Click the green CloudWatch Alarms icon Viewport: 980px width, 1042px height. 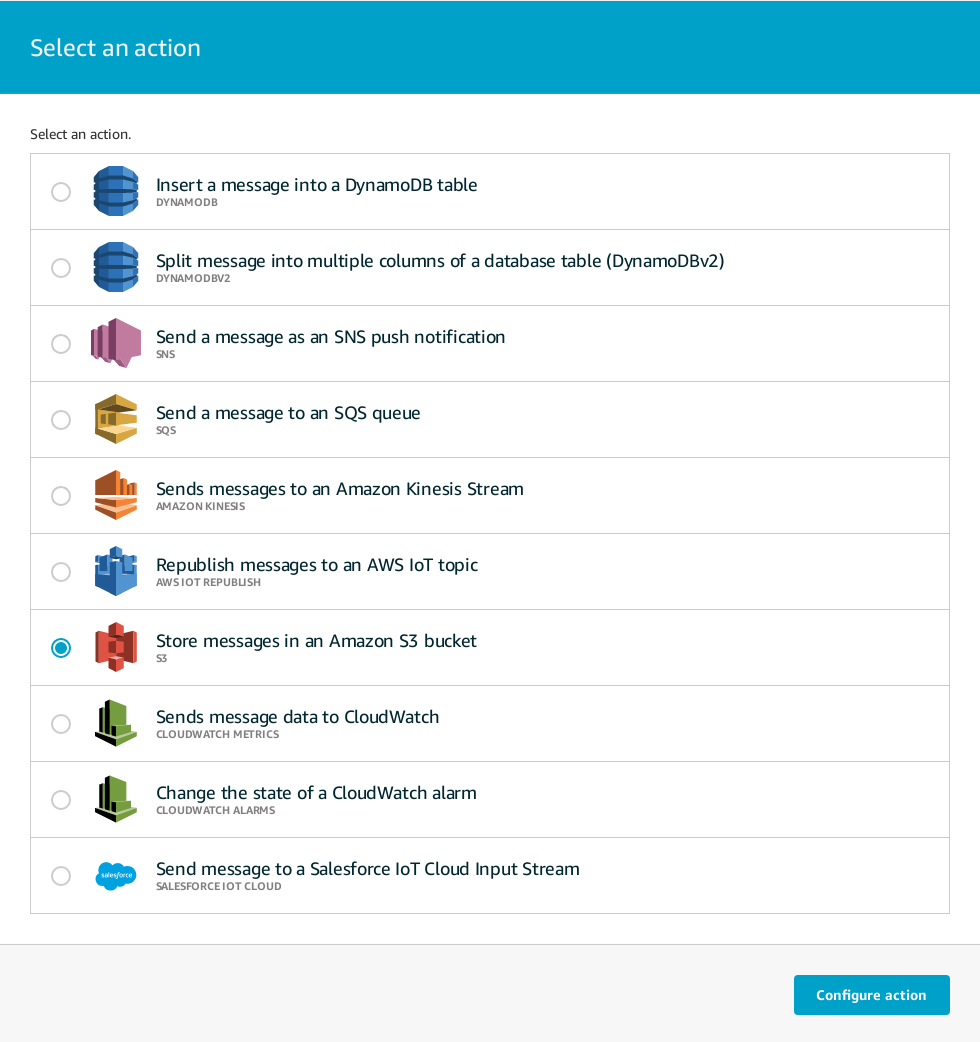point(116,799)
